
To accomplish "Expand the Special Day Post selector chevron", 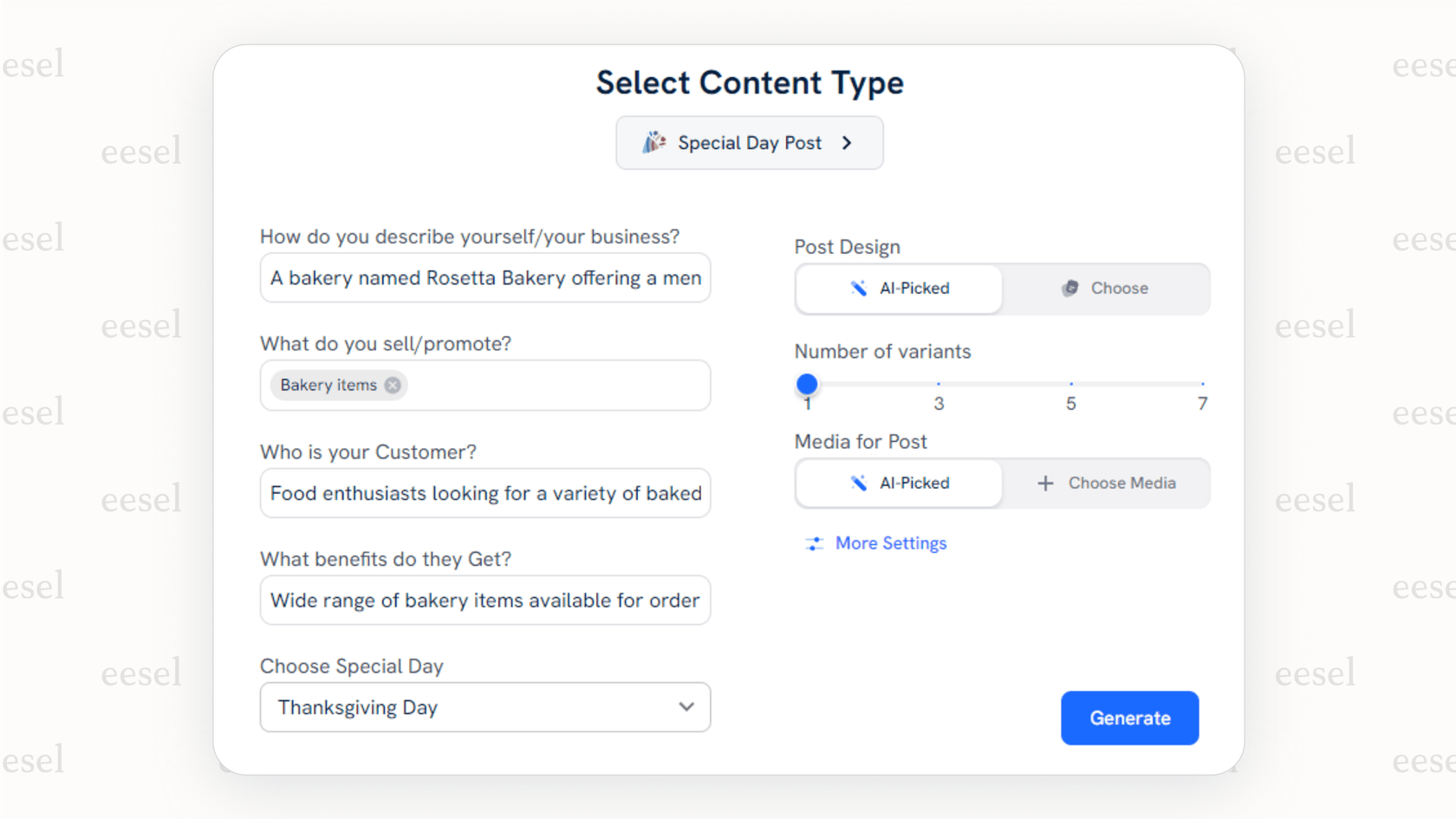I will coord(847,143).
